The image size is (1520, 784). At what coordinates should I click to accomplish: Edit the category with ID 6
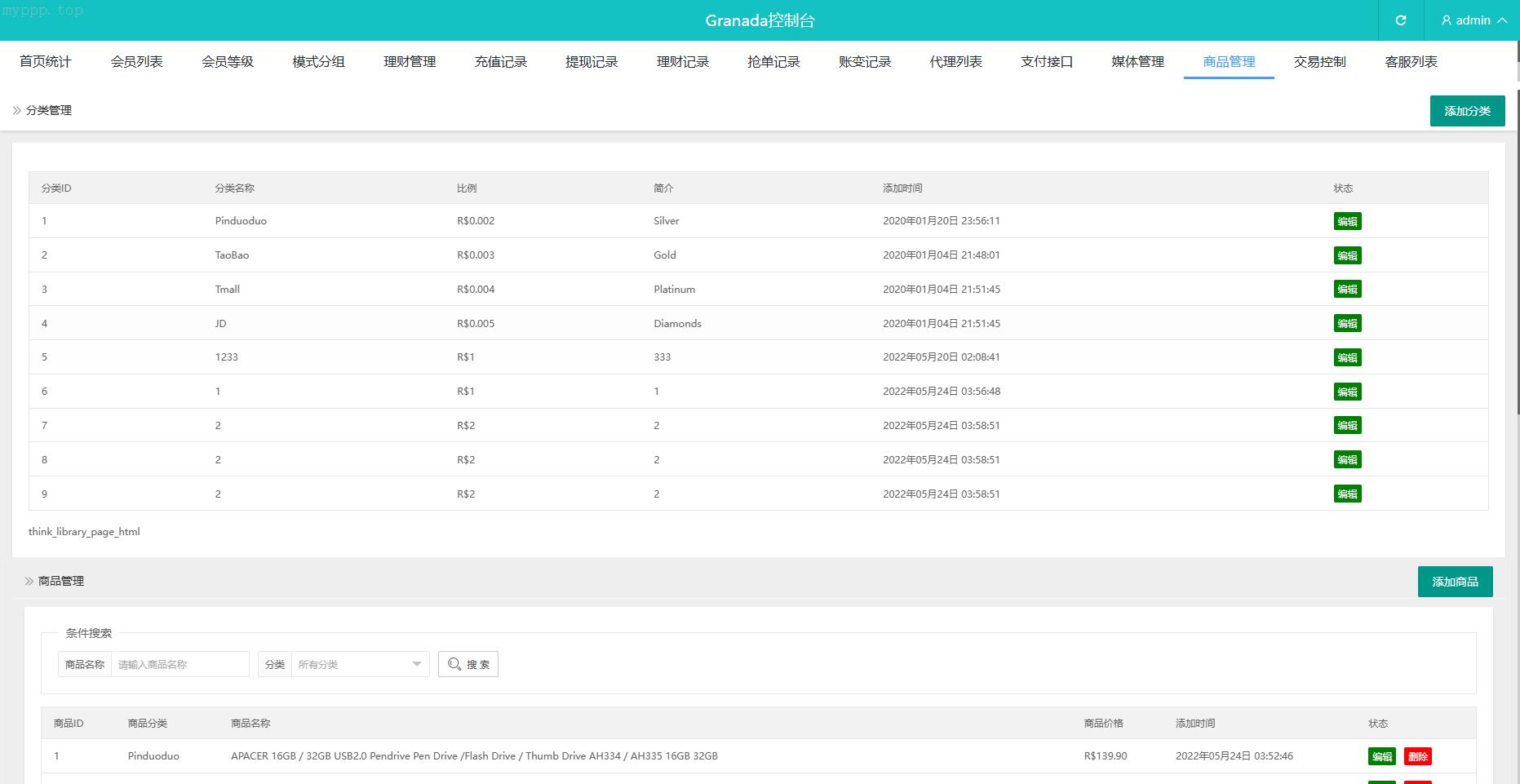[1347, 392]
